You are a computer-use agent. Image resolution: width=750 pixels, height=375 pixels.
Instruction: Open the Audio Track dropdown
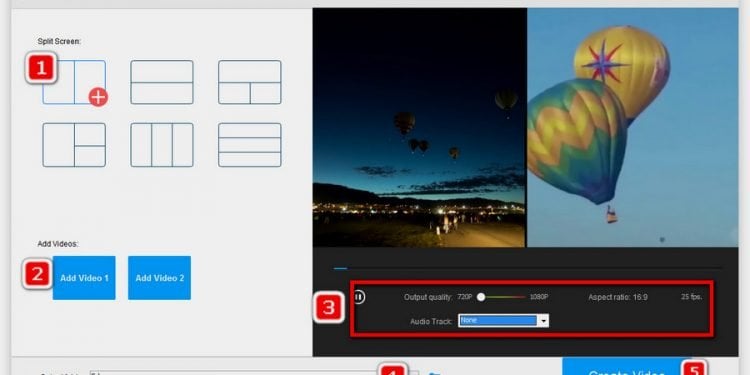pyautogui.click(x=503, y=320)
